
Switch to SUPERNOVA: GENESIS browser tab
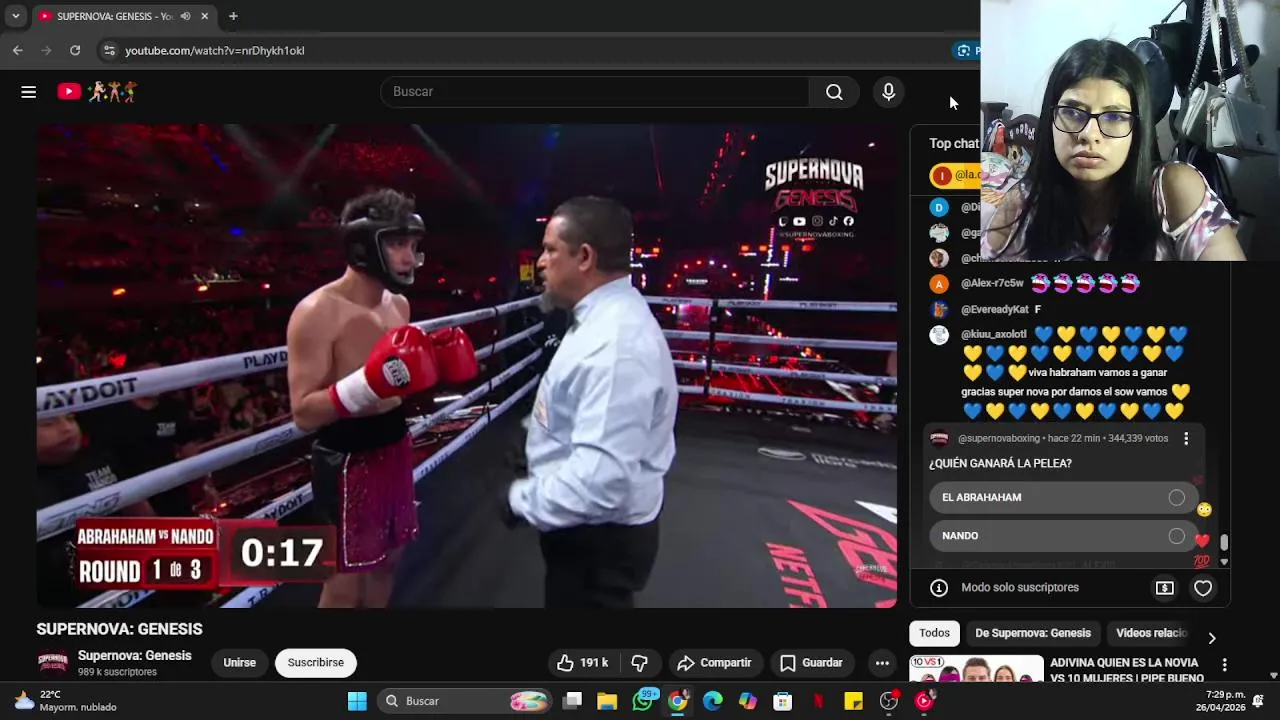point(123,16)
